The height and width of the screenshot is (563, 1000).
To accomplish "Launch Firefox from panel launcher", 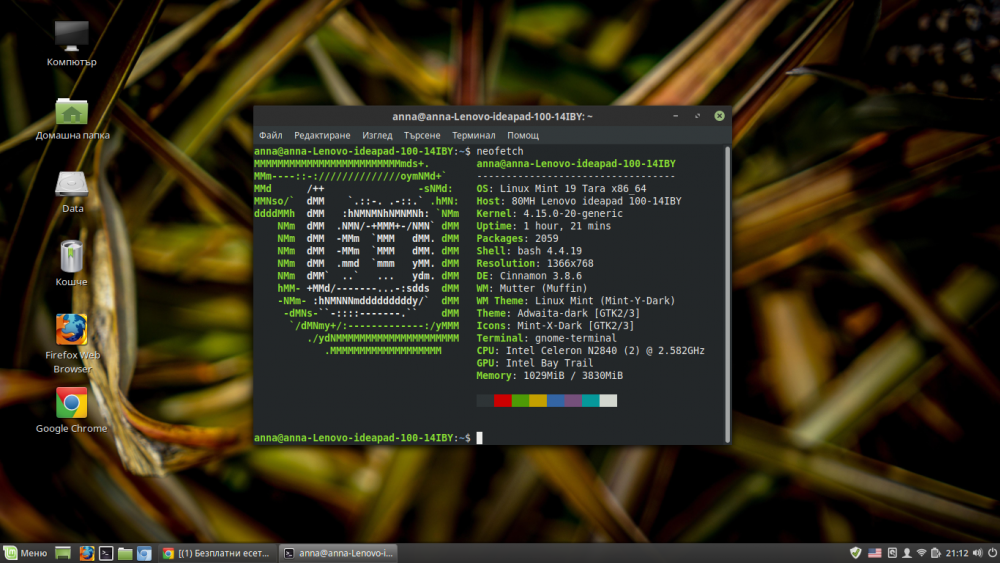I will (x=87, y=553).
